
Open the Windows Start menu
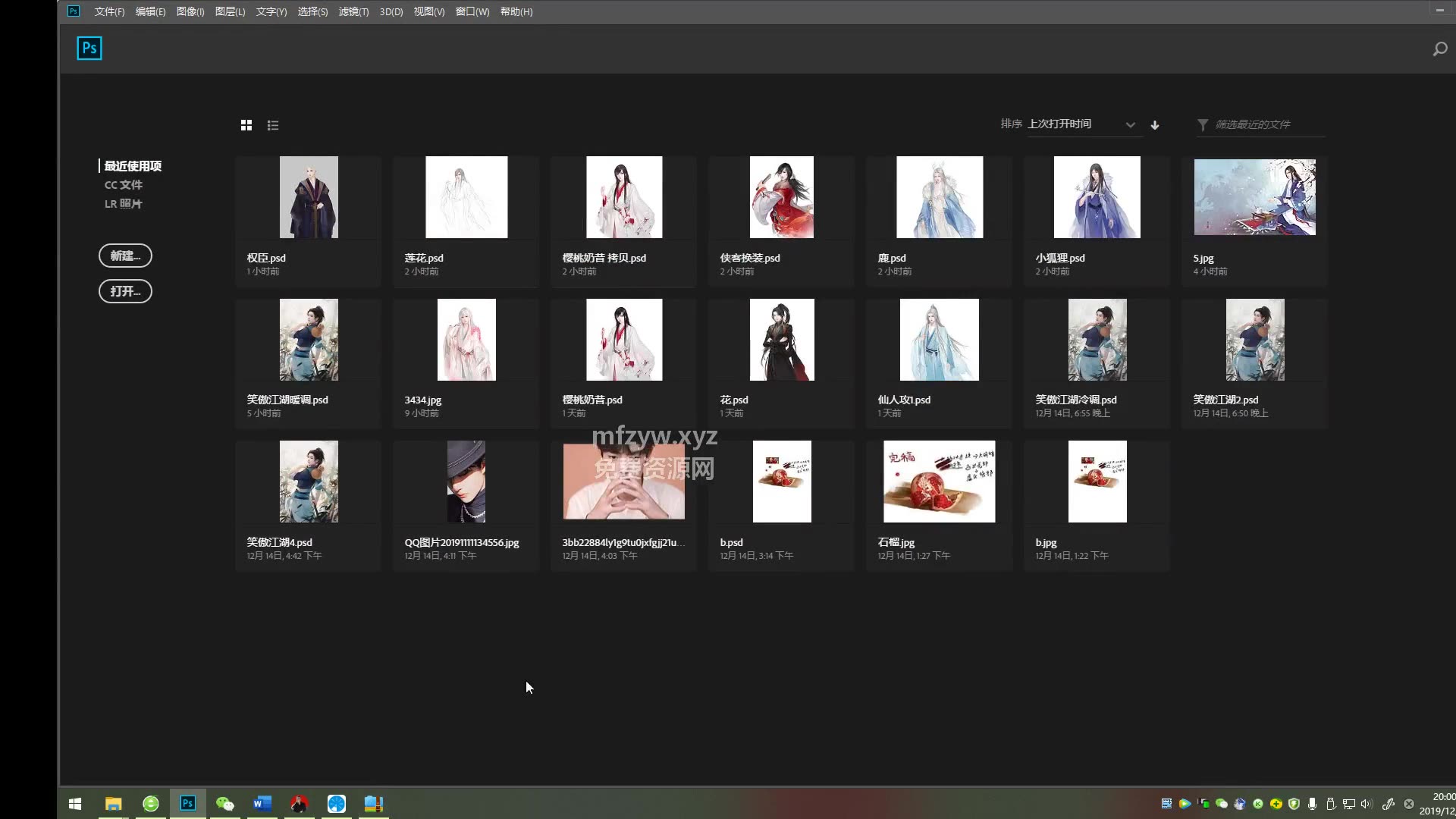point(75,804)
